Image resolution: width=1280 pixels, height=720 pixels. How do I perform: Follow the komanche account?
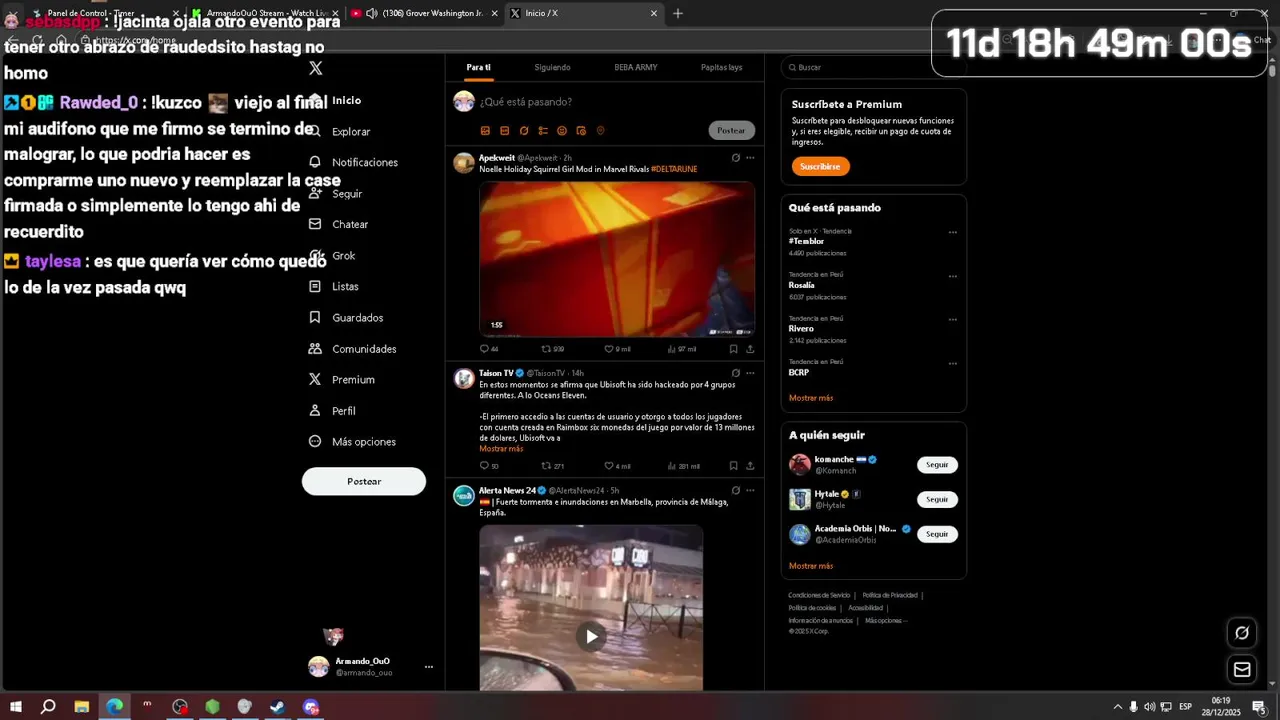pos(937,465)
